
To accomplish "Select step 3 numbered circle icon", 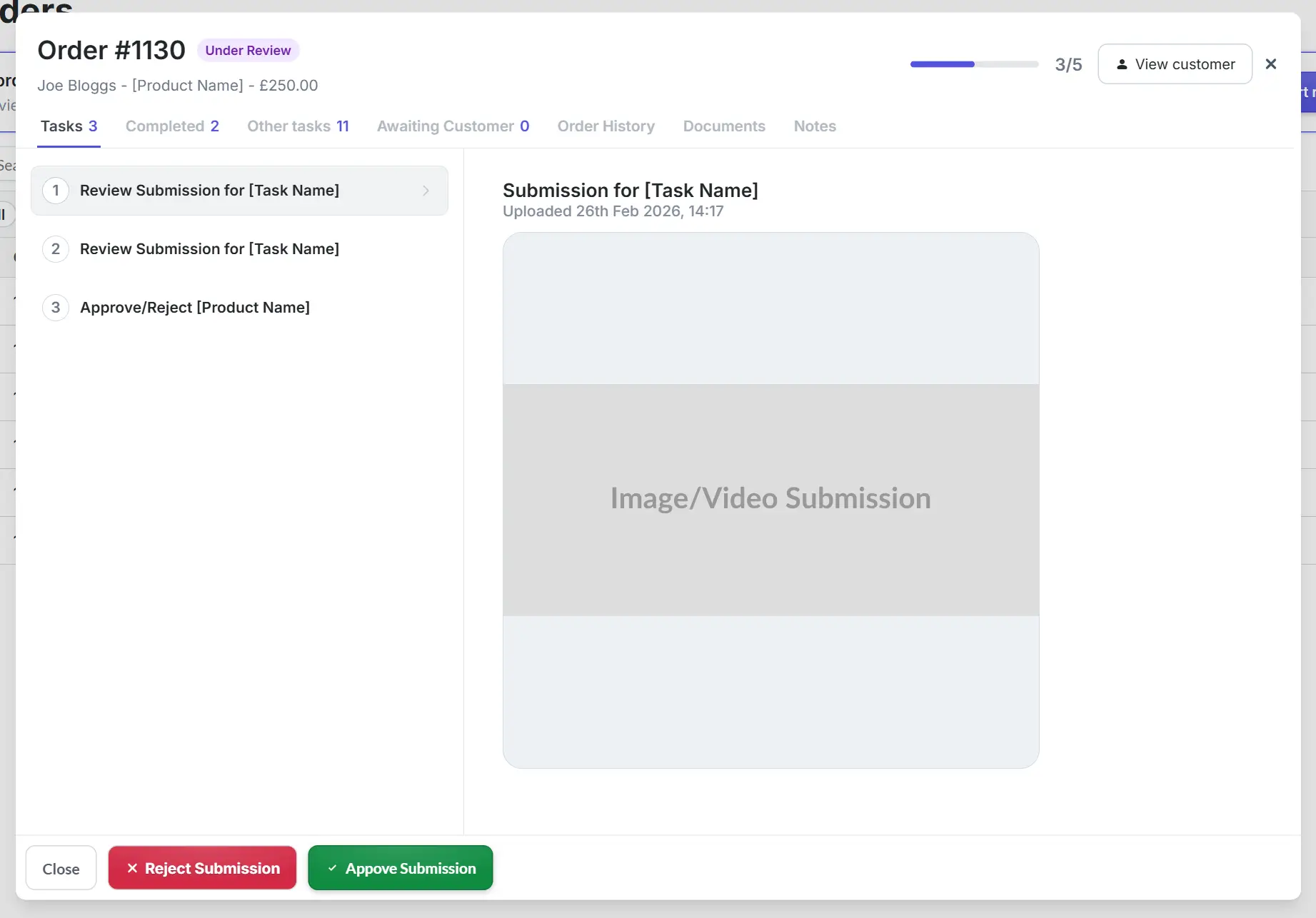I will (56, 307).
